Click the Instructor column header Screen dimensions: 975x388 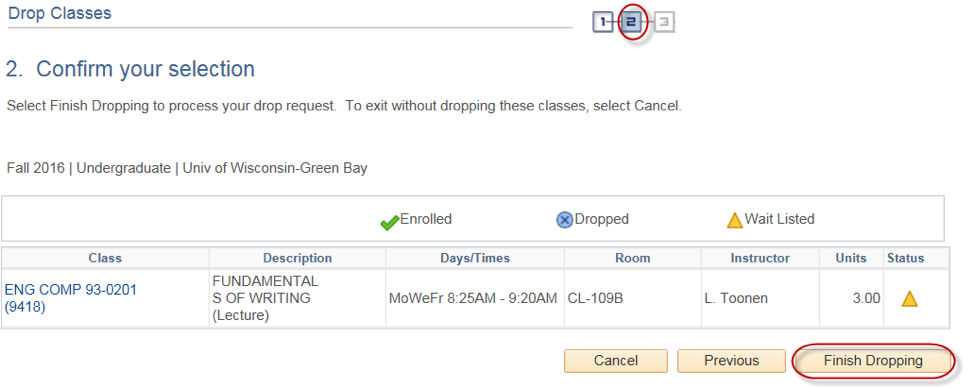[x=760, y=258]
